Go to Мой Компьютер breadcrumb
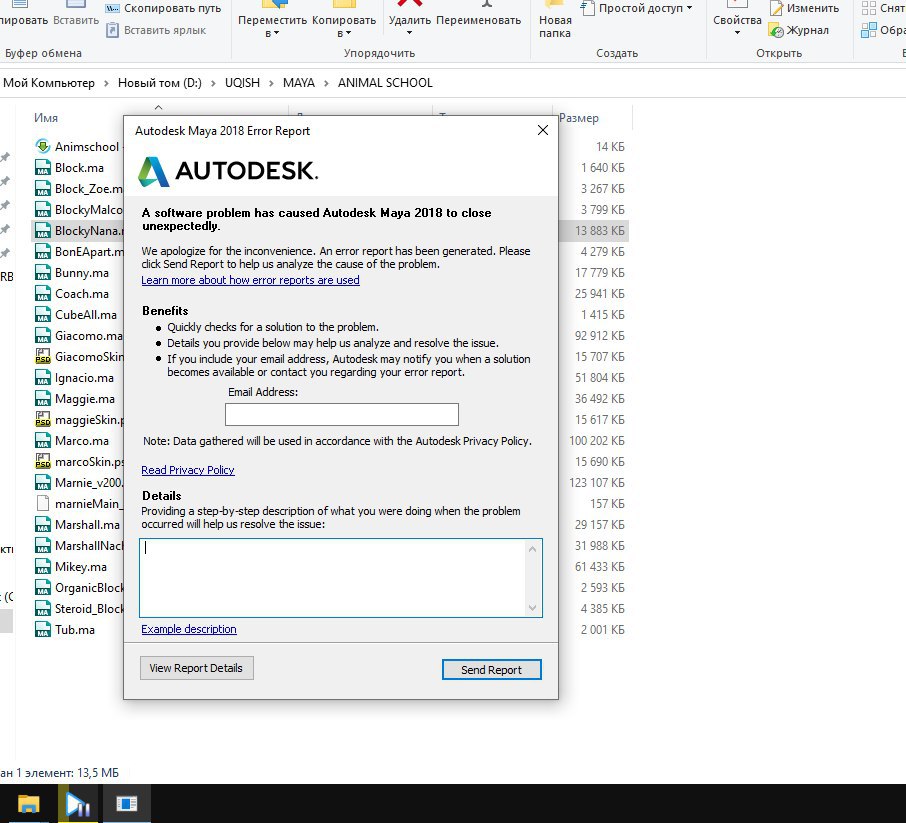 (49, 83)
